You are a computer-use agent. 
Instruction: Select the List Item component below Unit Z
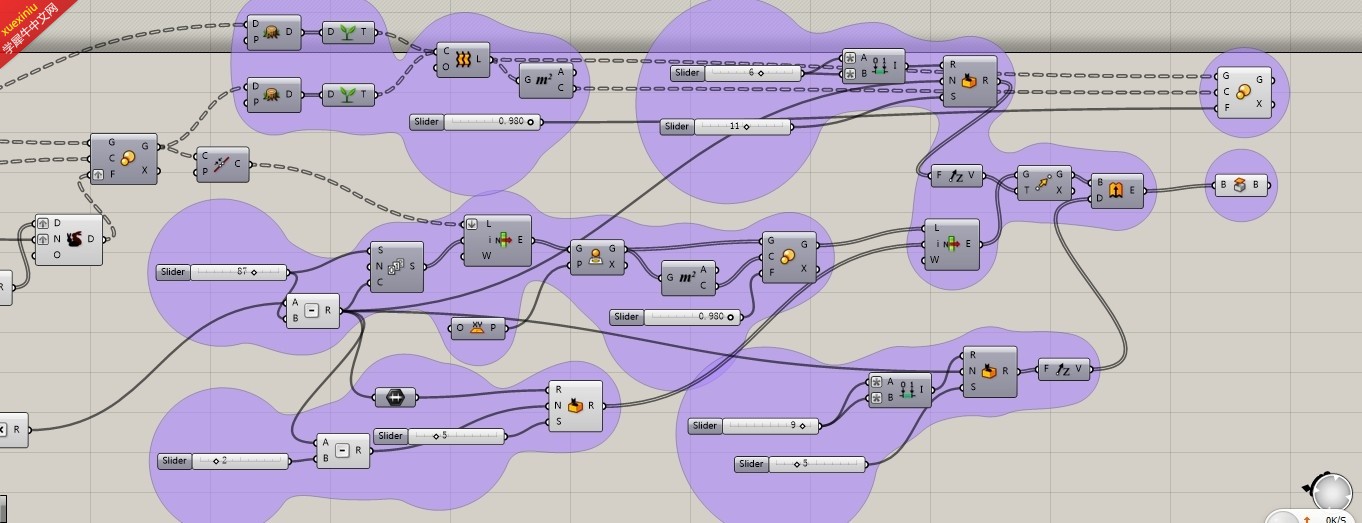click(952, 244)
